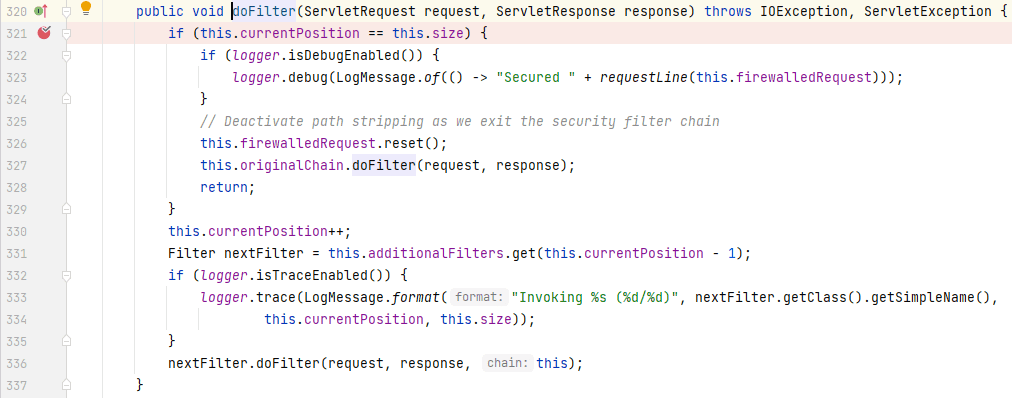The width and height of the screenshot is (1012, 398).
Task: Click the 'chain:' parameter hint on line 336
Action: coord(509,363)
